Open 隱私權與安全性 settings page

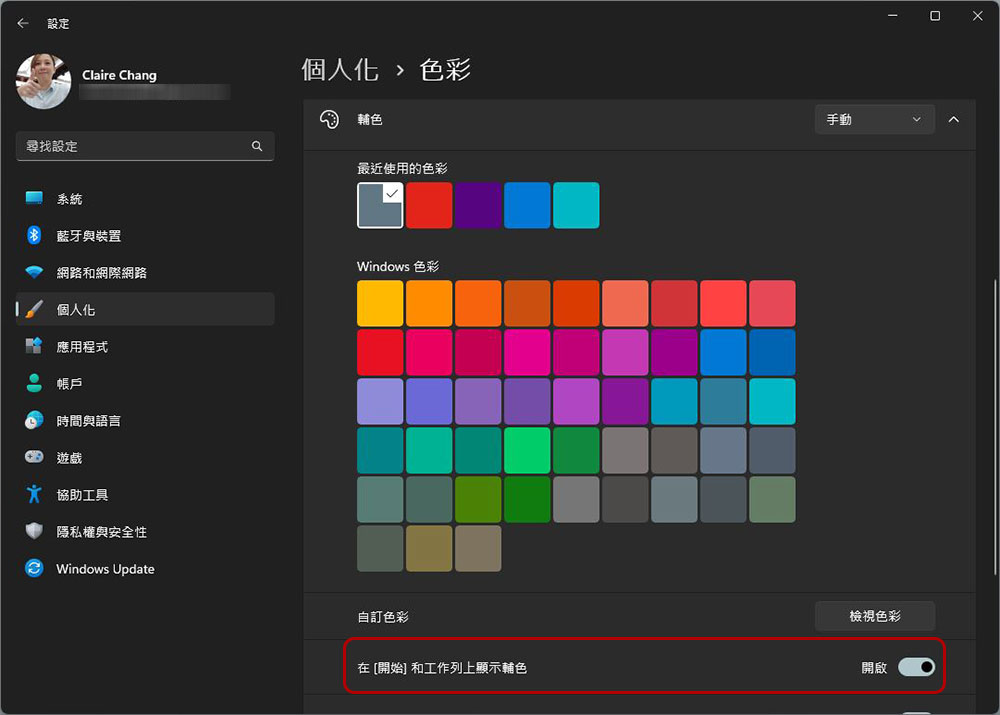pyautogui.click(x=145, y=531)
